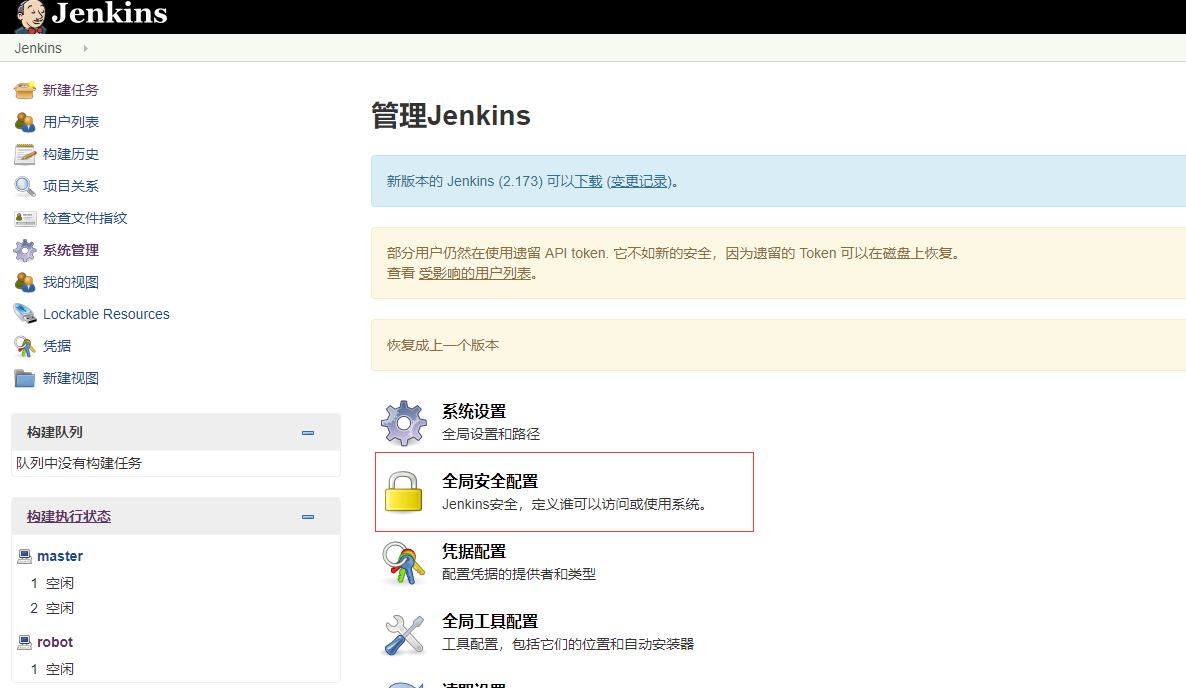Viewport: 1186px width, 688px height.
Task: Click the 全局安全配置 padlock icon
Action: [x=403, y=492]
